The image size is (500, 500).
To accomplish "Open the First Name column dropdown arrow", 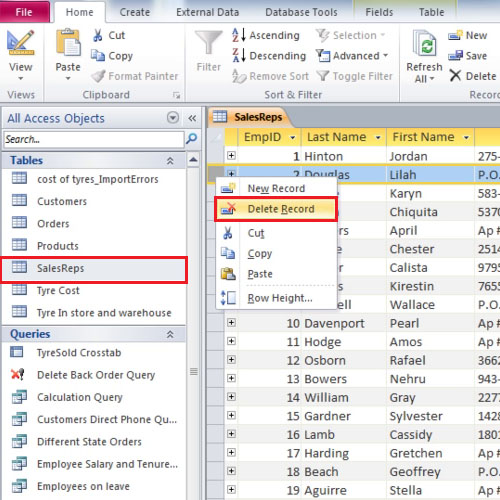I will click(x=466, y=137).
